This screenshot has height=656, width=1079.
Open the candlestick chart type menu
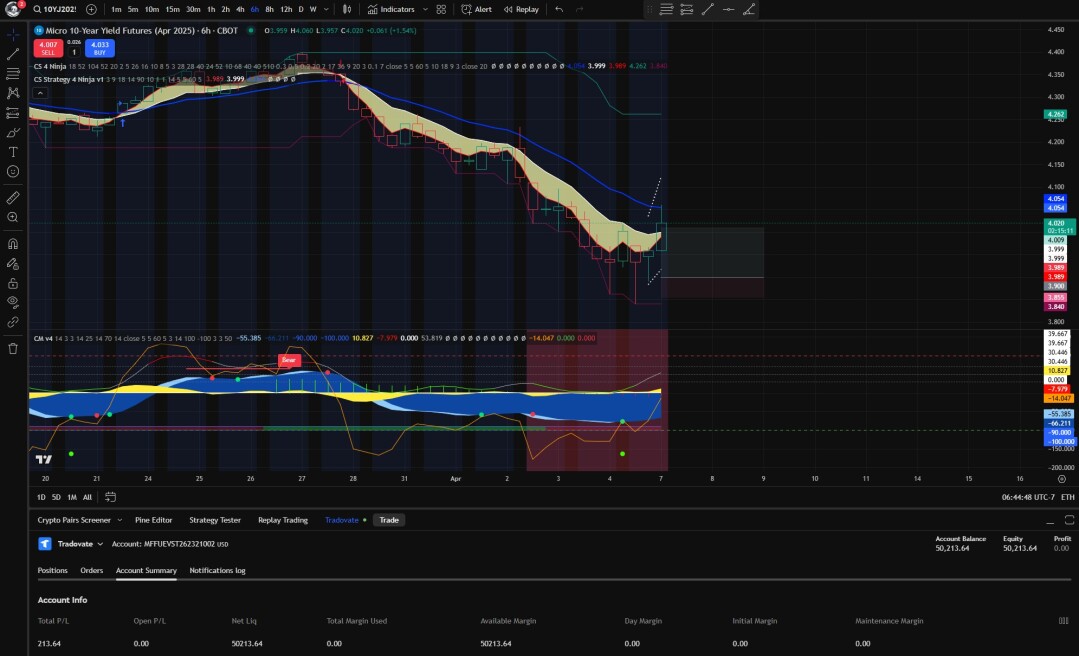pyautogui.click(x=348, y=10)
